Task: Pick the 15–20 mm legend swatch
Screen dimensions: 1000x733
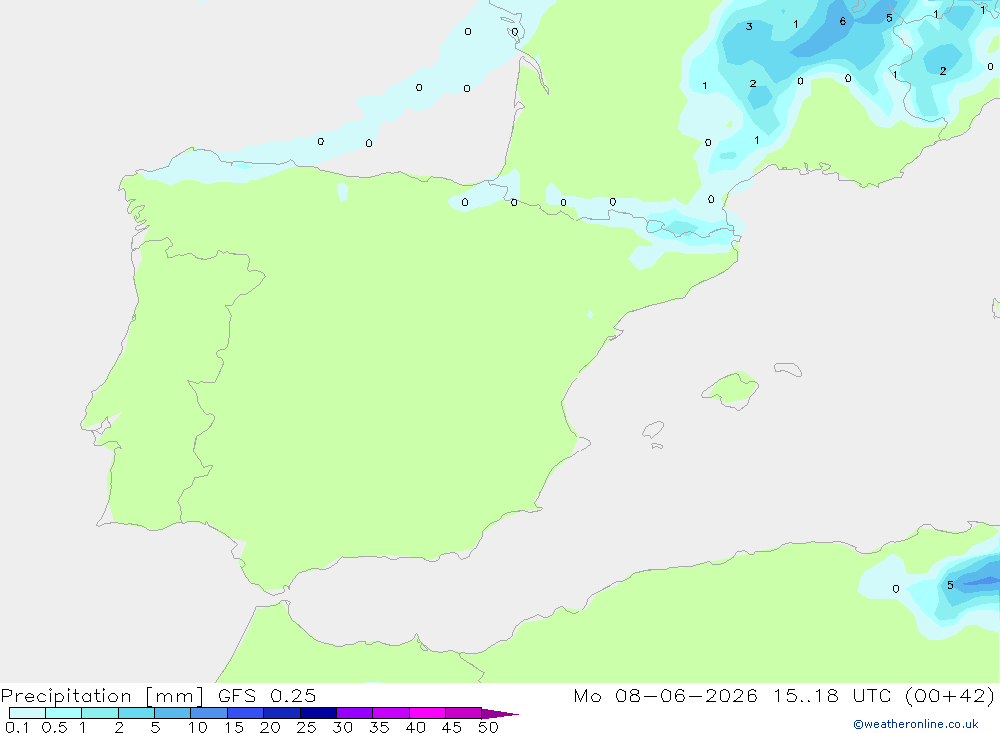Action: (x=245, y=713)
